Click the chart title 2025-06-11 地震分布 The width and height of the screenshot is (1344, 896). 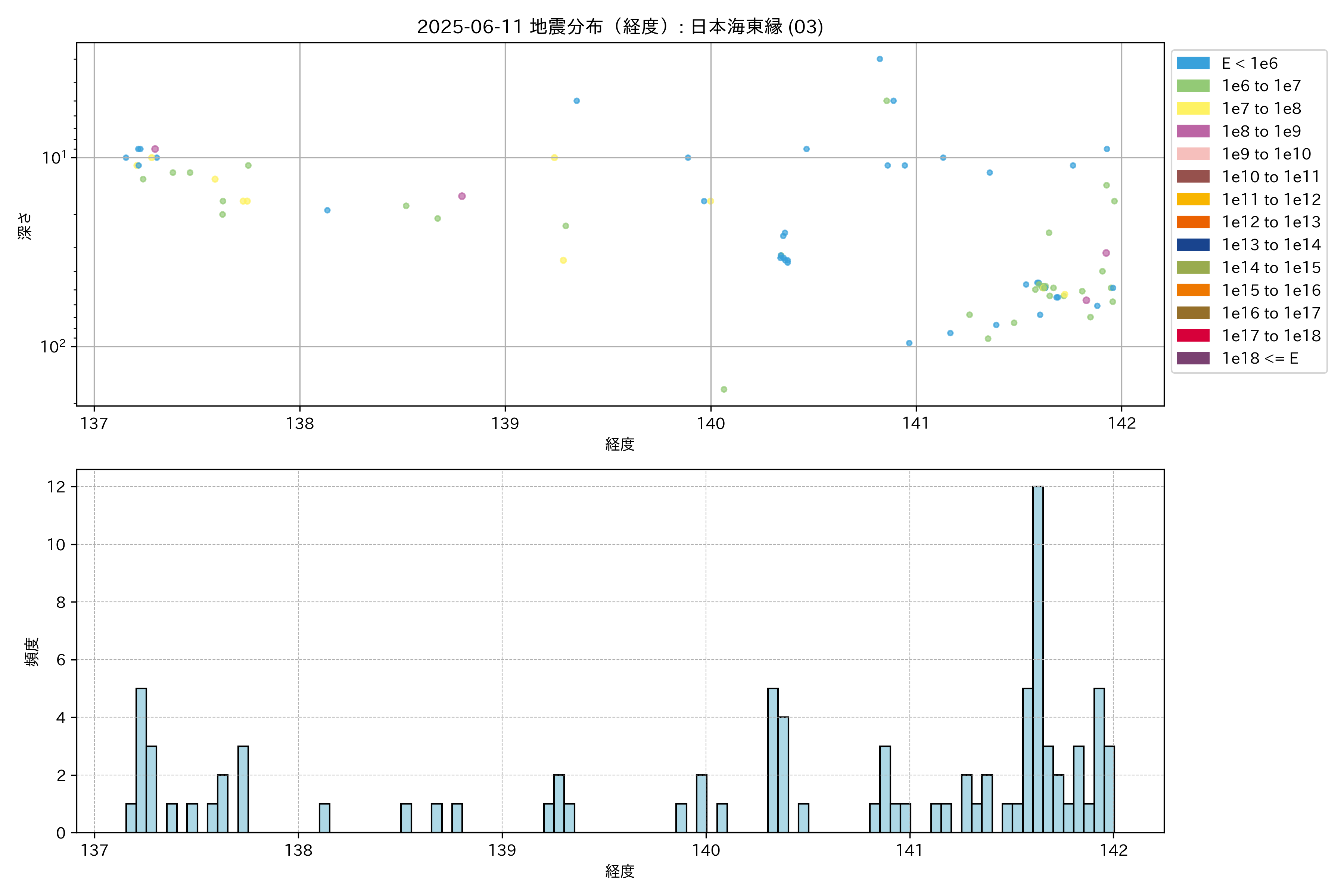(620, 27)
